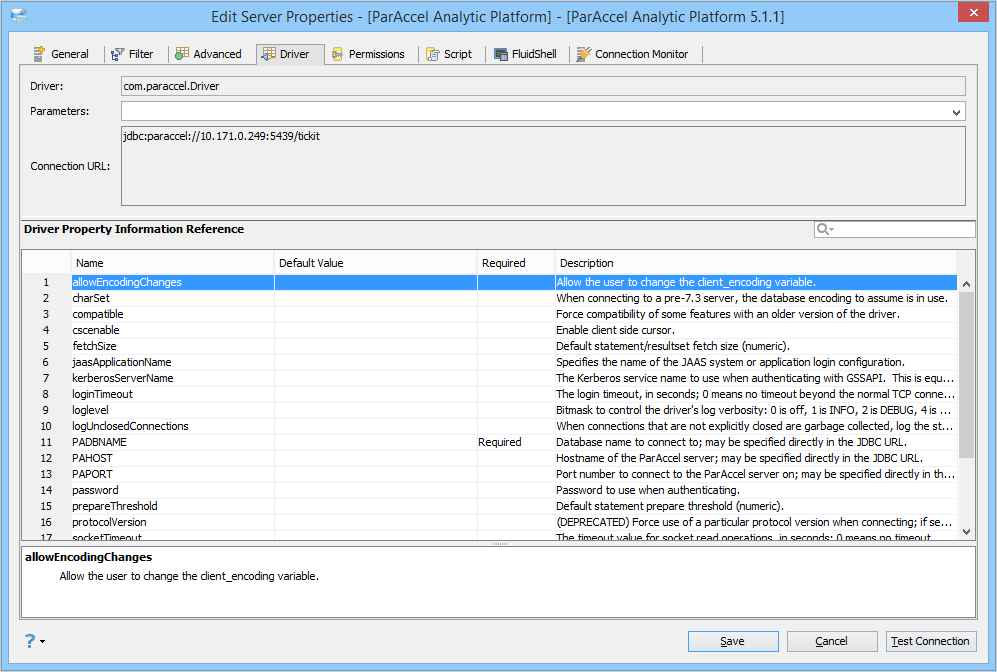Click the Driver class name field
This screenshot has width=997, height=672.
point(543,86)
